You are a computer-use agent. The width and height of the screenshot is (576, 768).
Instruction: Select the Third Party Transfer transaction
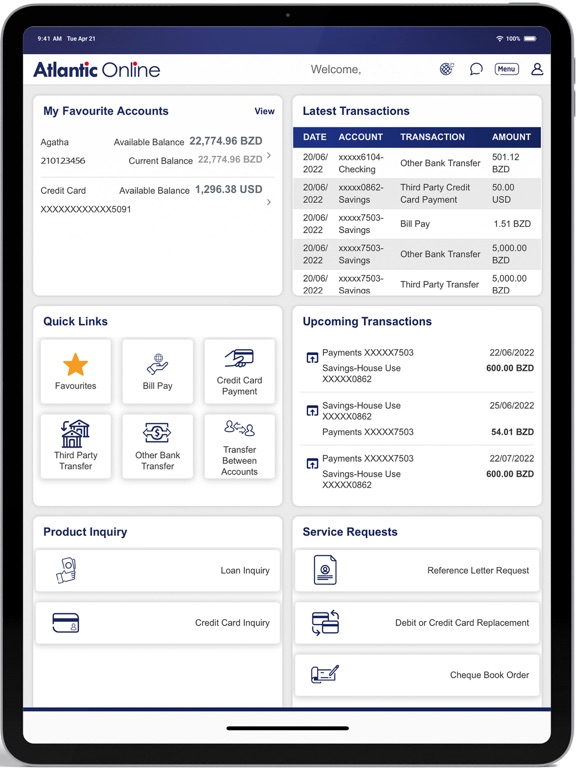click(x=439, y=285)
